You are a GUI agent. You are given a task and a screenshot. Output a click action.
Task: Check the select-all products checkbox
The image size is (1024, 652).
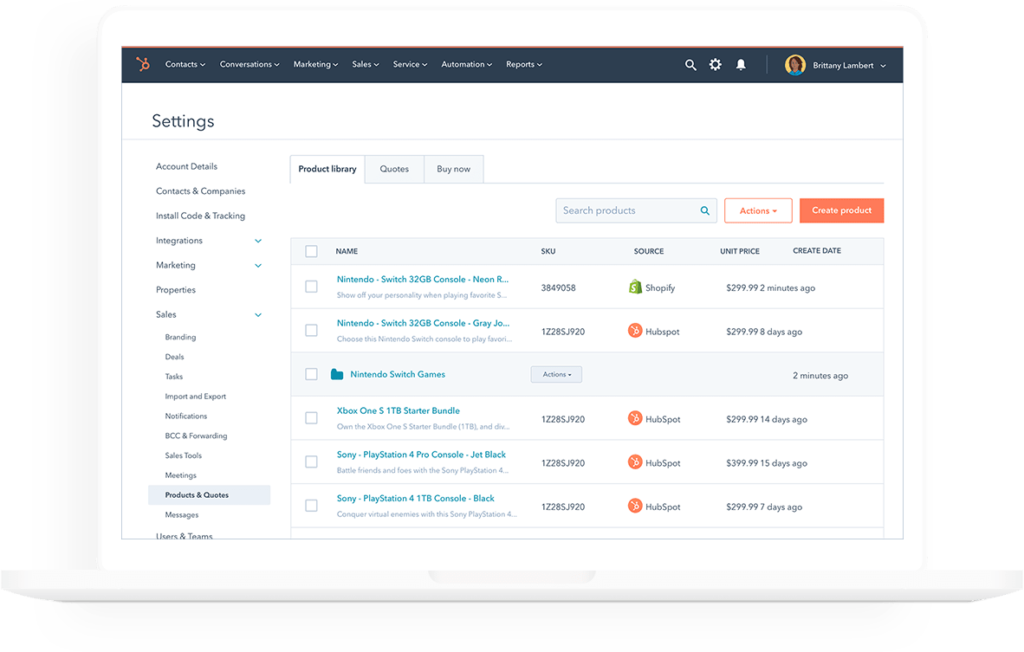pyautogui.click(x=311, y=251)
